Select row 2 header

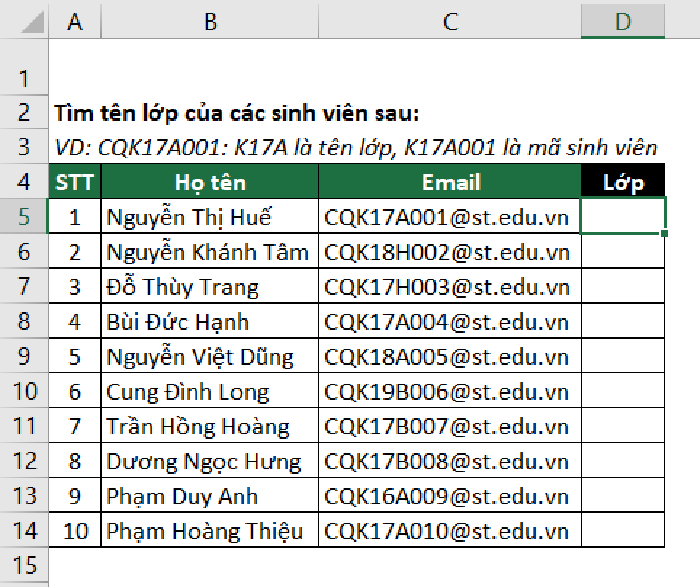click(24, 112)
